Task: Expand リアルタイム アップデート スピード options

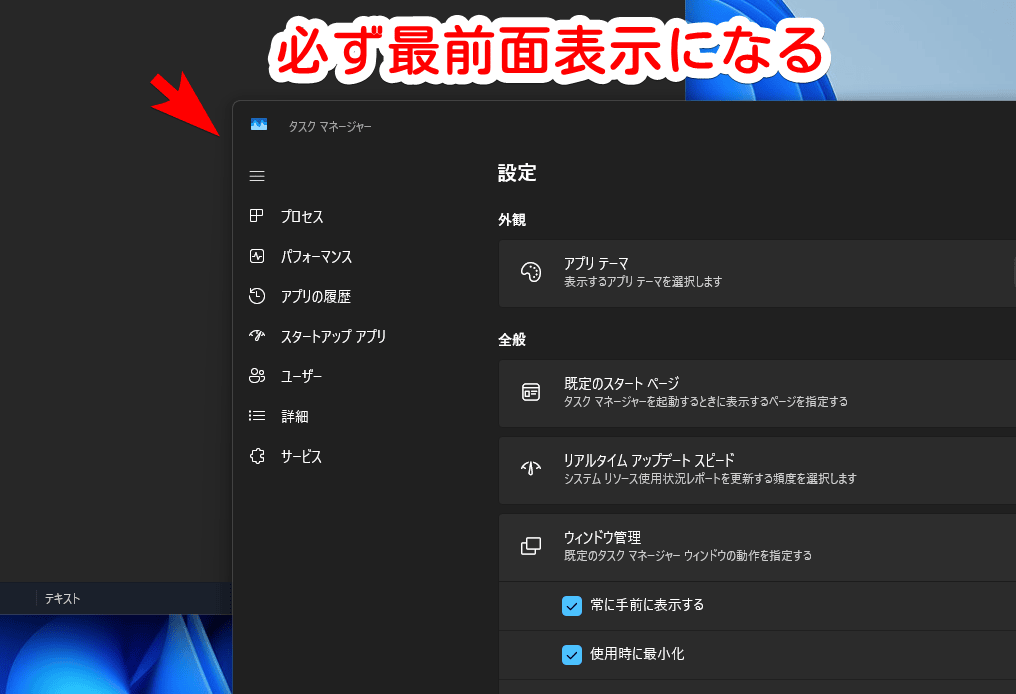Action: click(x=700, y=470)
